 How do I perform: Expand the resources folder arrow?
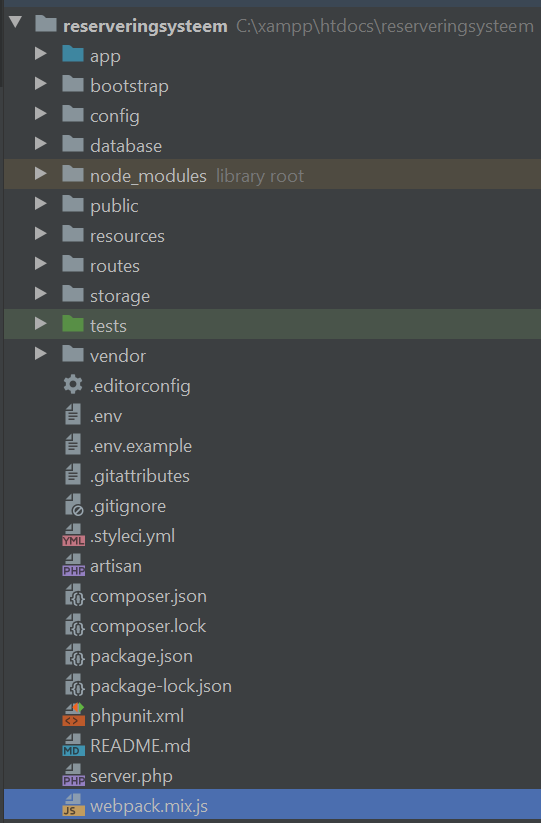click(40, 234)
